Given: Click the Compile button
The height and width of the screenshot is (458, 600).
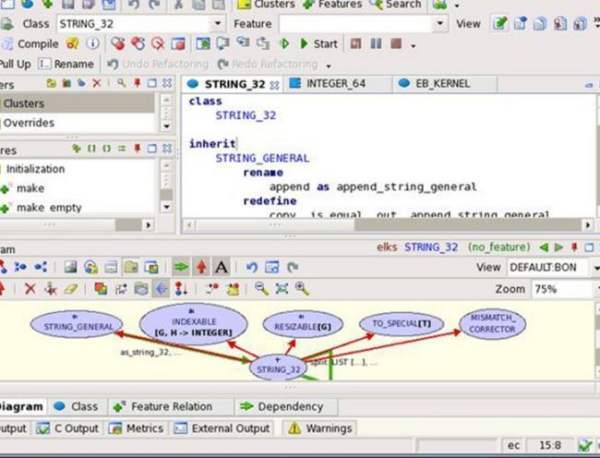Looking at the screenshot, I should [x=31, y=44].
